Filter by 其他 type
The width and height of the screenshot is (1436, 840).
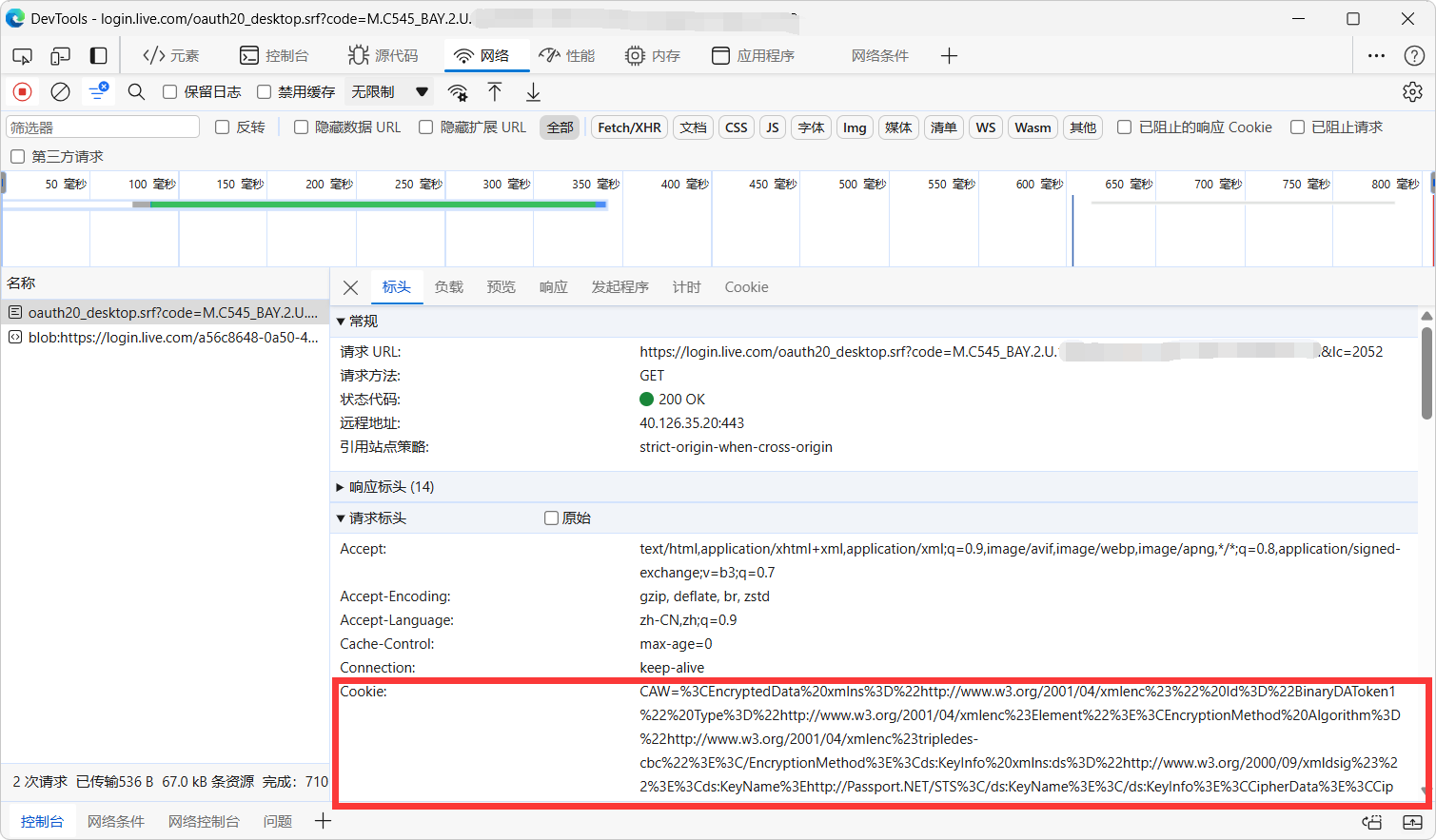[x=1083, y=127]
